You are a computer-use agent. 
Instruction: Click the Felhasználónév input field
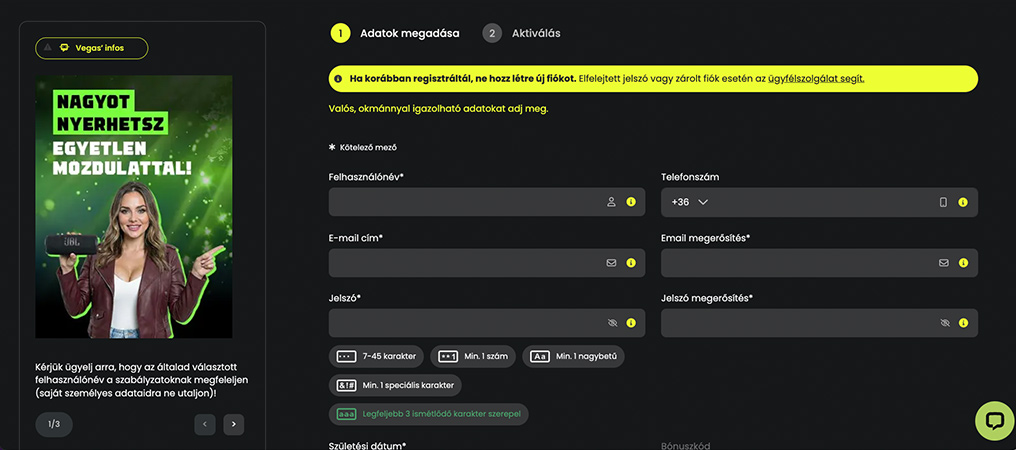487,202
